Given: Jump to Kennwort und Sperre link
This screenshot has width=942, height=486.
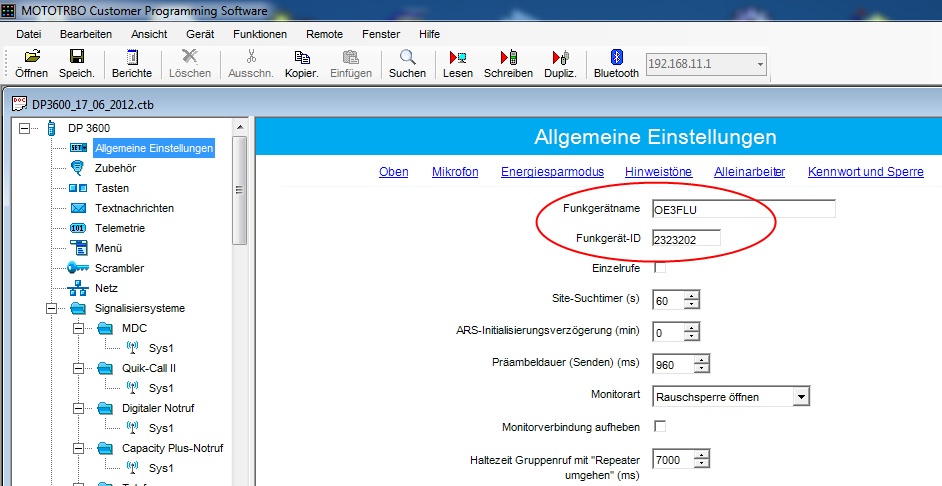Looking at the screenshot, I should 866,172.
